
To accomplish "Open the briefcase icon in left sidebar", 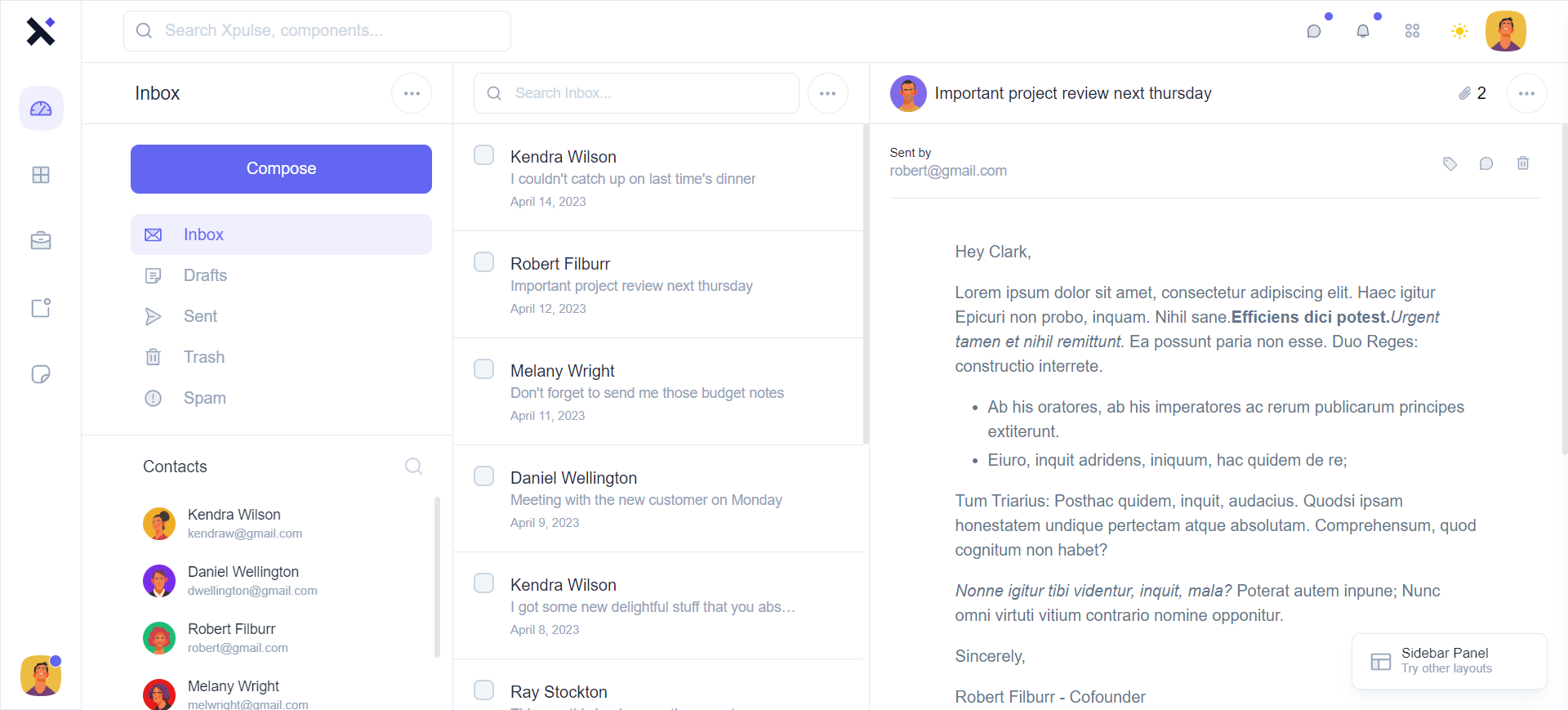I will 41,241.
